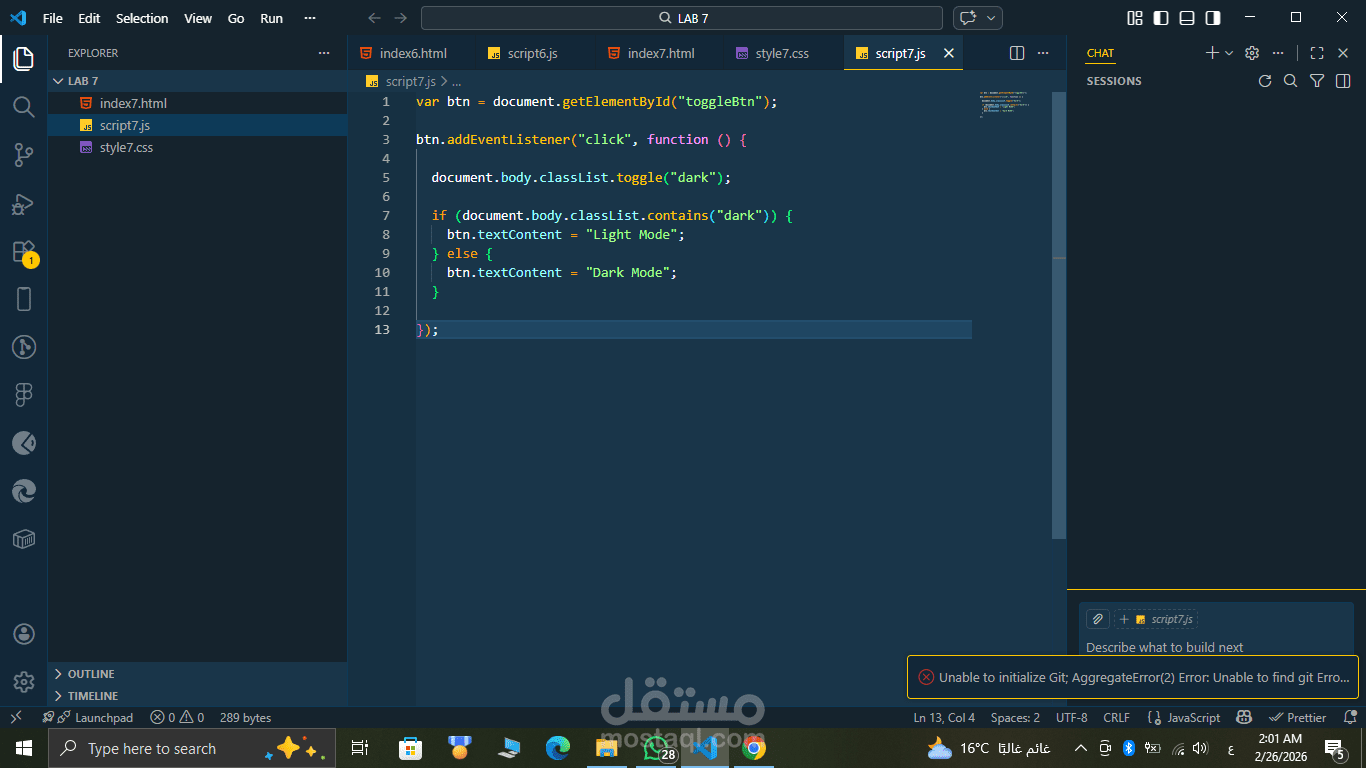
Task: Open the Go menu
Action: click(236, 18)
